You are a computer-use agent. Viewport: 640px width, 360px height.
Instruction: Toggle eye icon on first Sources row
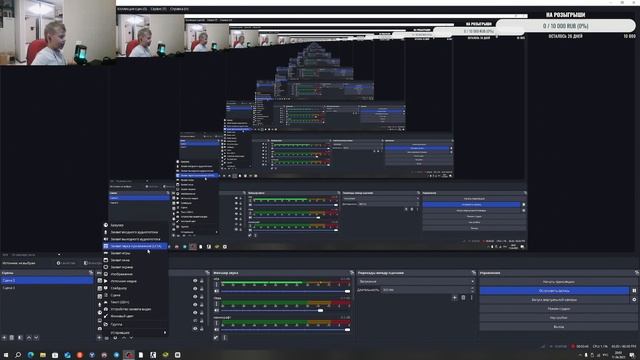195,281
